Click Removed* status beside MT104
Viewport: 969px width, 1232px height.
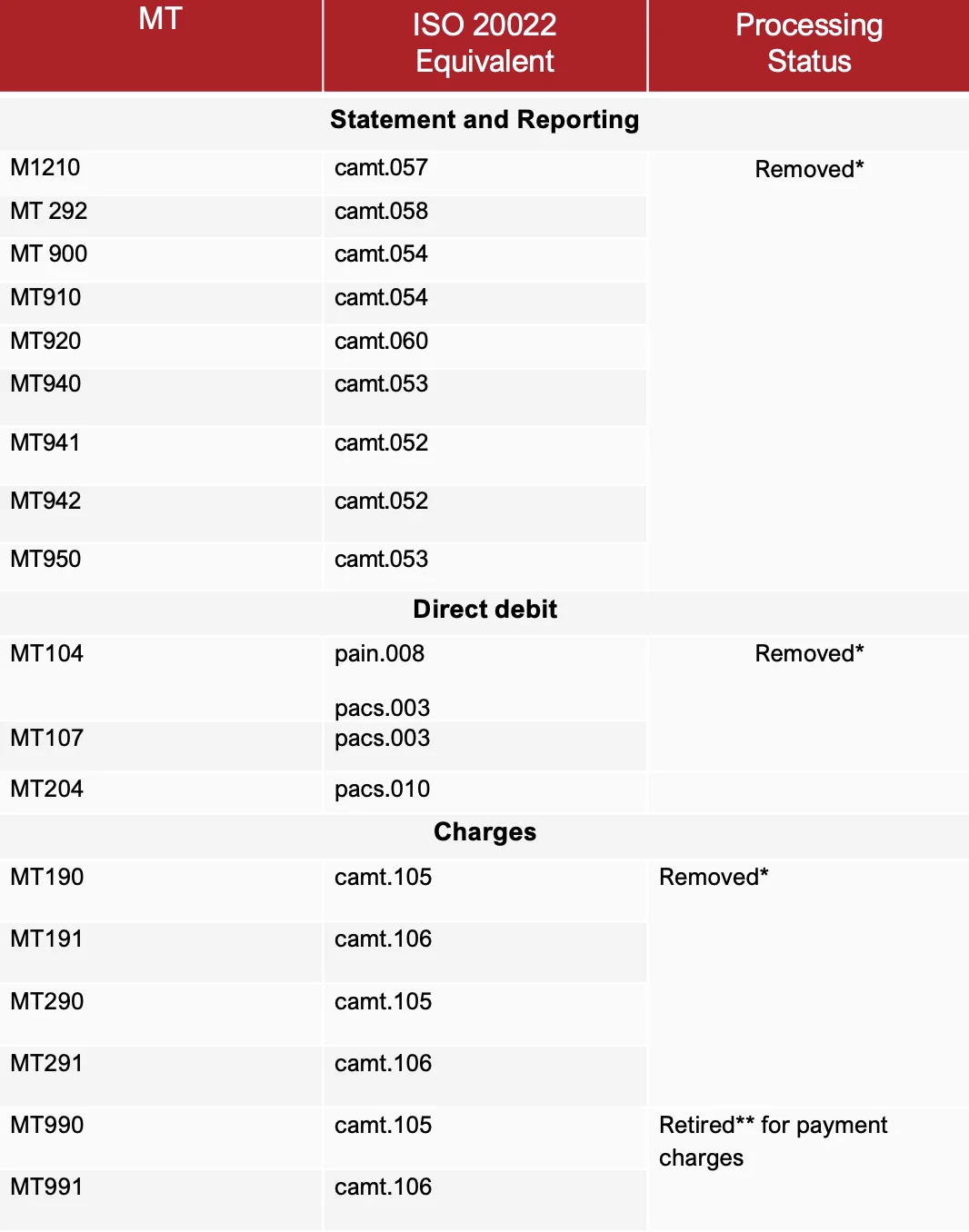click(809, 654)
